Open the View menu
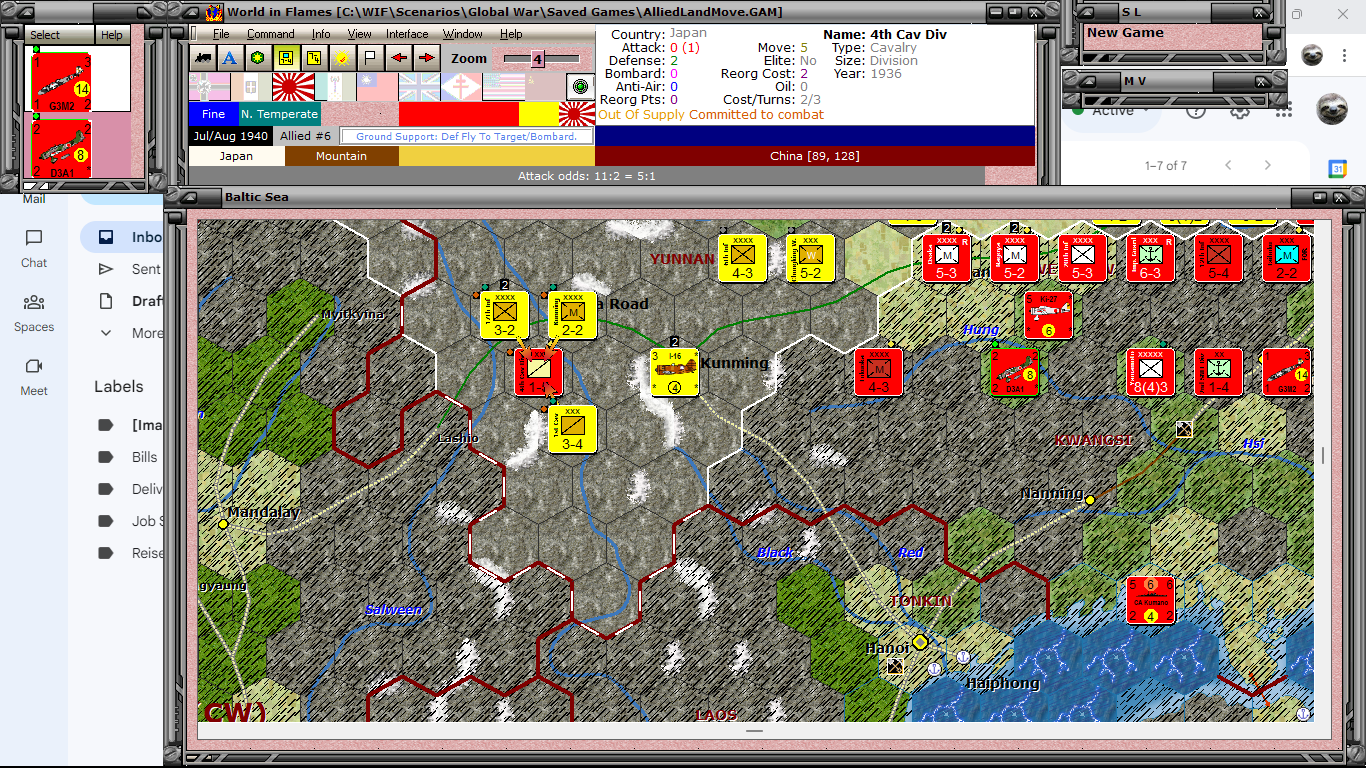The height and width of the screenshot is (768, 1366). click(x=359, y=34)
